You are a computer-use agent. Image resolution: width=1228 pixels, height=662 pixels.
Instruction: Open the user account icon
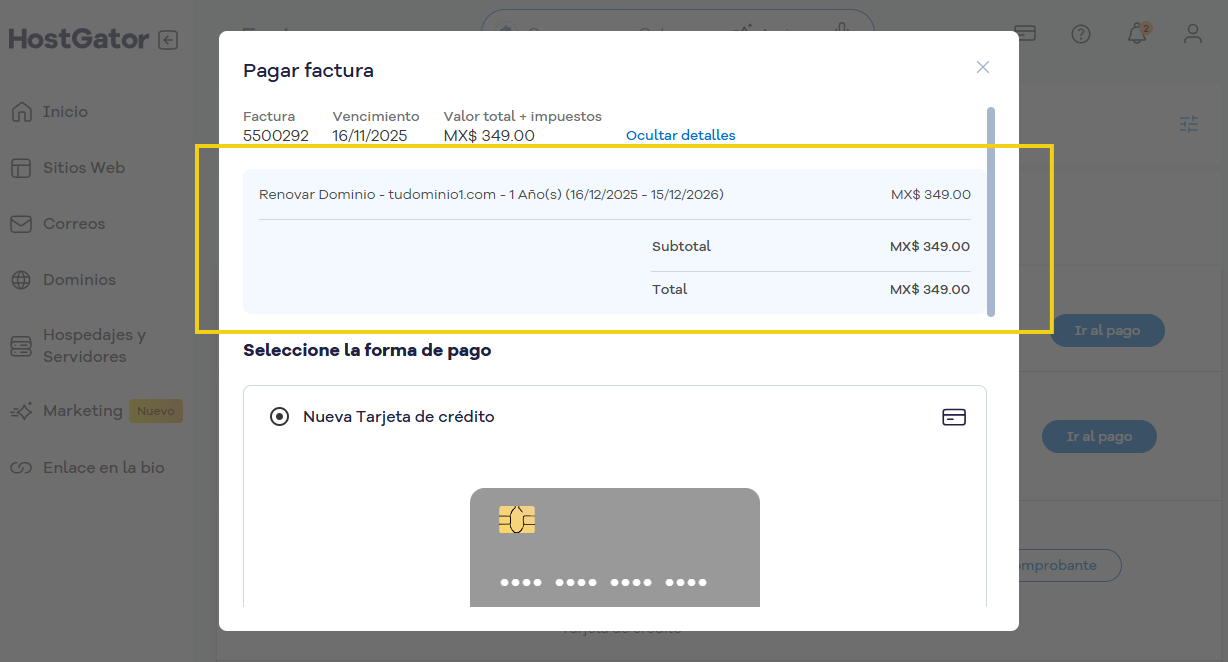pyautogui.click(x=1192, y=33)
